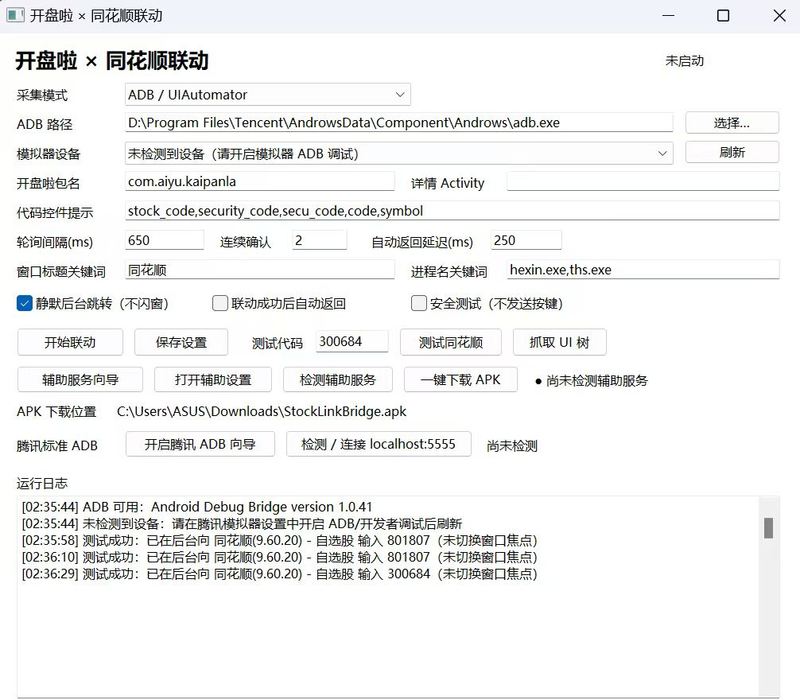The image size is (800, 700).
Task: Click 一键下载 APK button
Action: point(461,380)
